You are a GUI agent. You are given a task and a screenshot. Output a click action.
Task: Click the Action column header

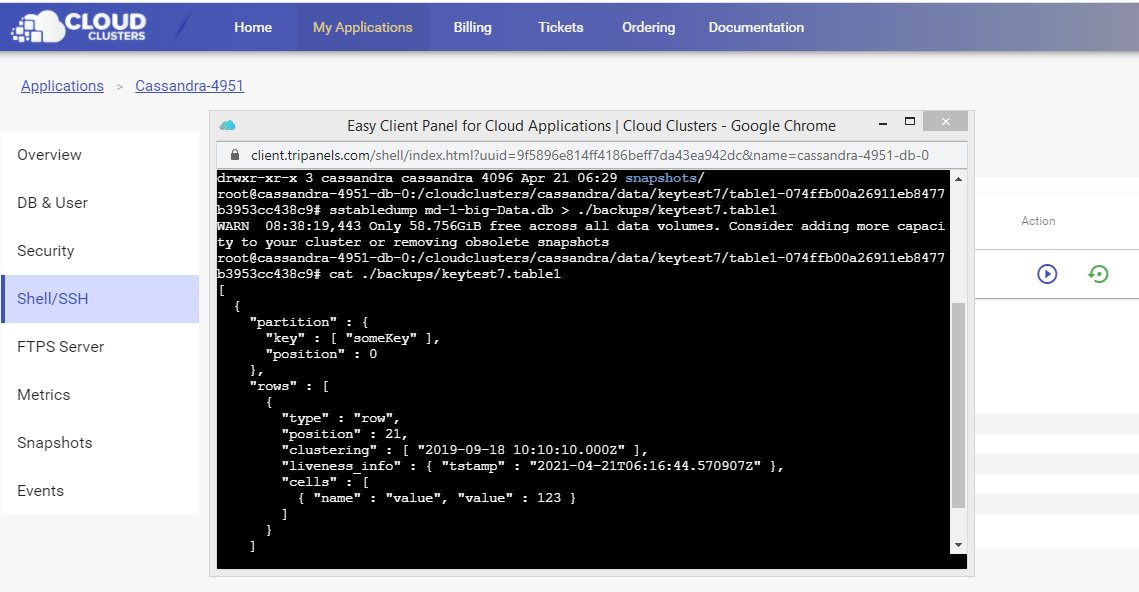pos(1038,221)
